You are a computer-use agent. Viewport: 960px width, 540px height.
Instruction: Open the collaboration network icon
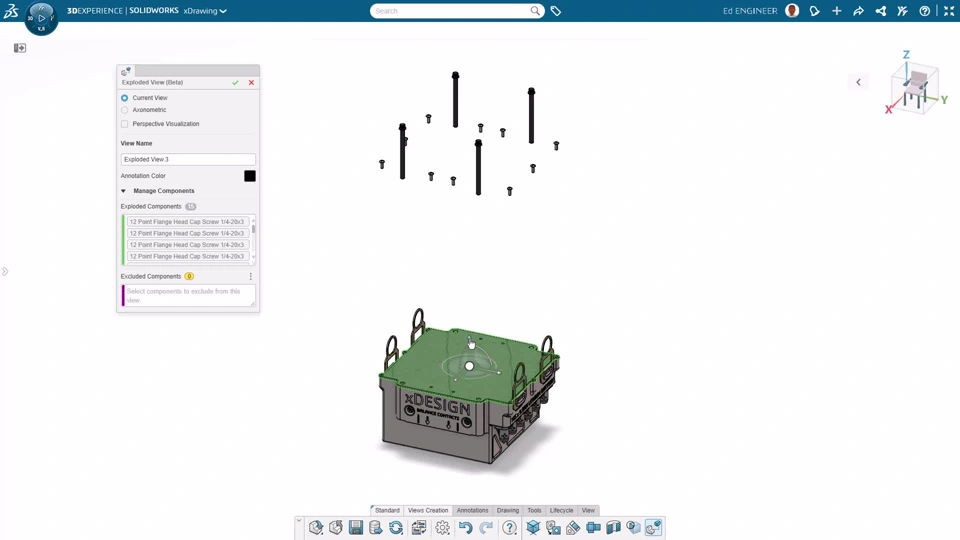point(880,11)
